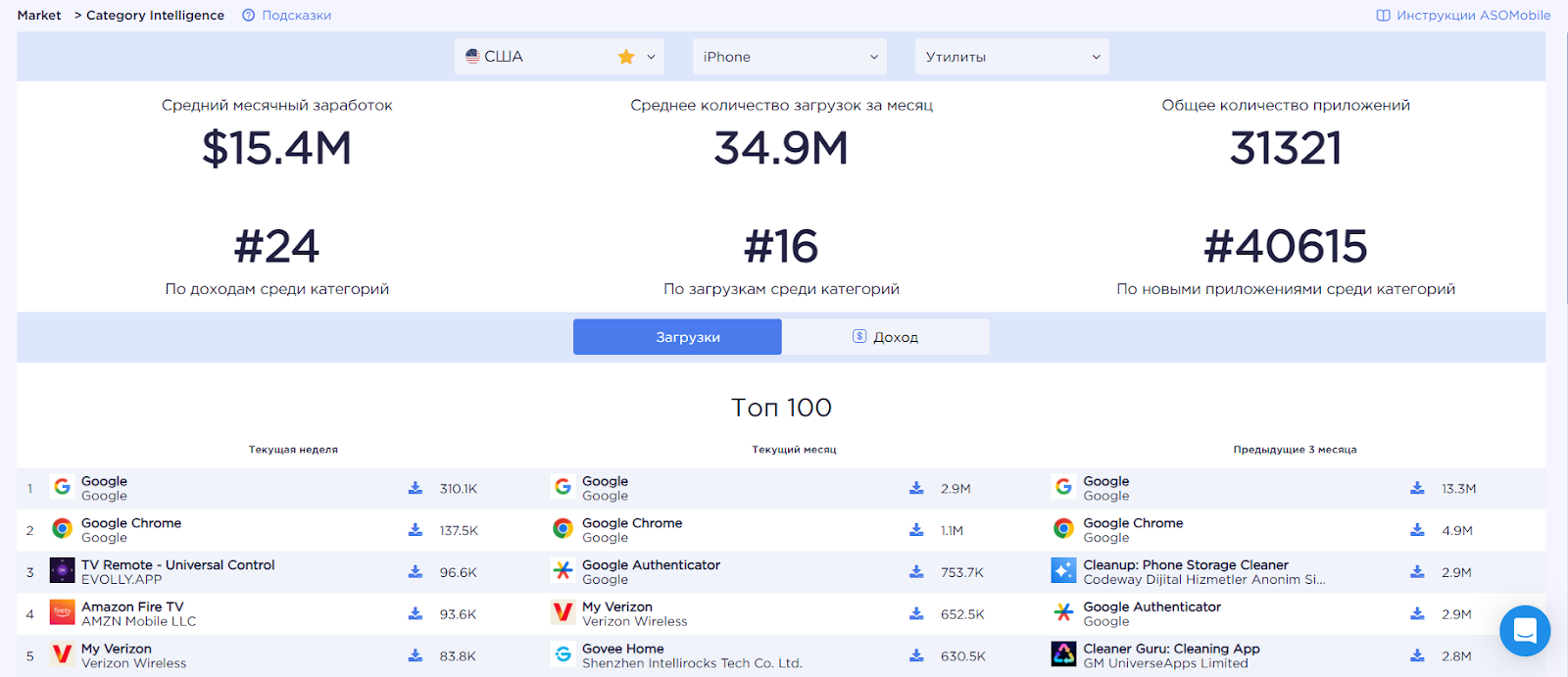The height and width of the screenshot is (677, 1568).
Task: Click GM UniverseApps Limited developer name
Action: pos(1165,663)
